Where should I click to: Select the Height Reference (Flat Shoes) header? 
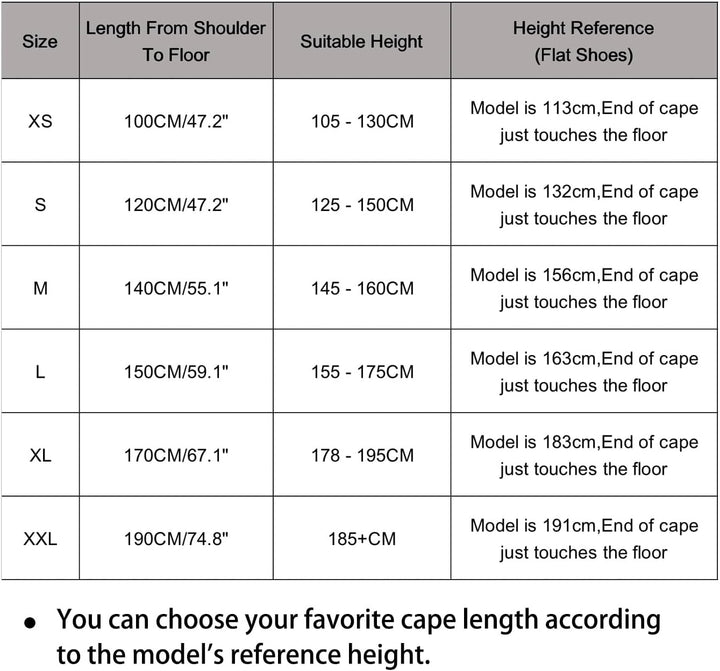click(584, 41)
